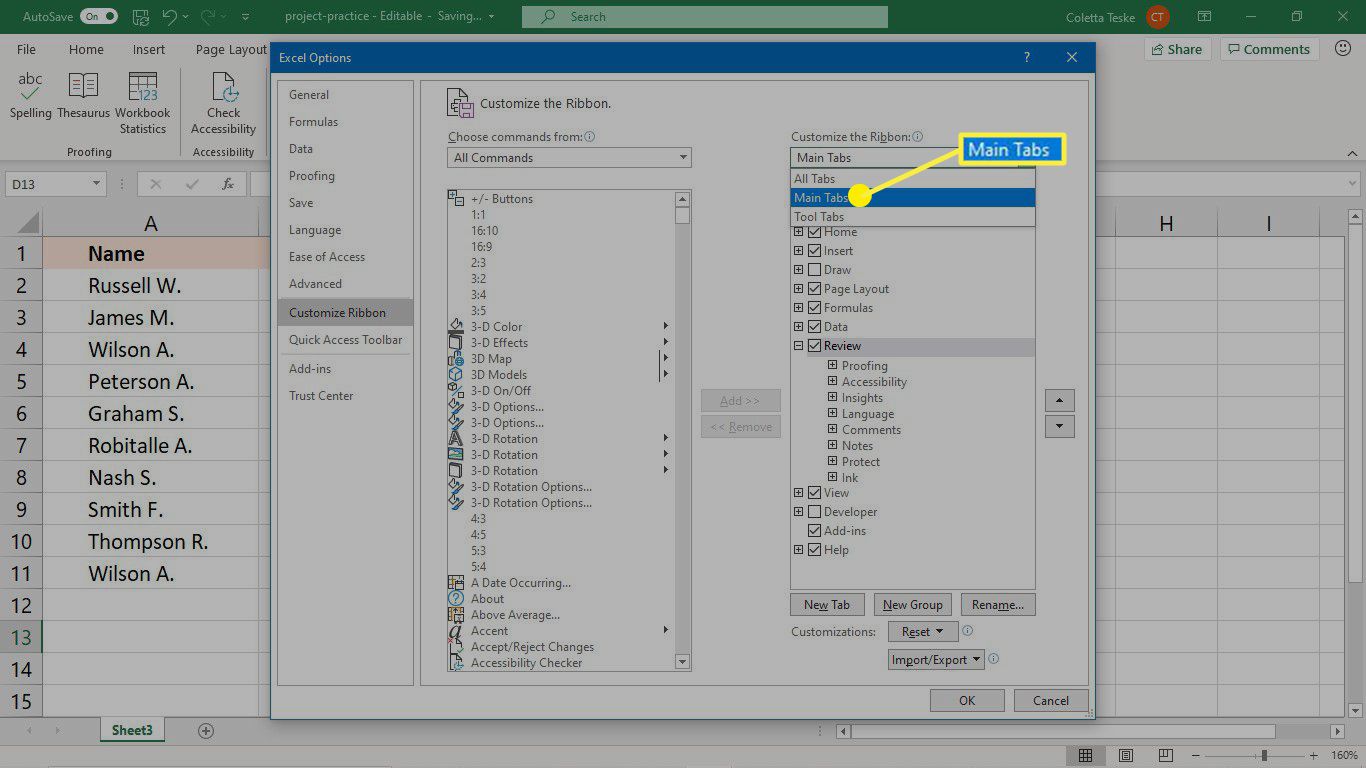The image size is (1366, 768).
Task: Click the commands list scrollbar
Action: [x=682, y=431]
